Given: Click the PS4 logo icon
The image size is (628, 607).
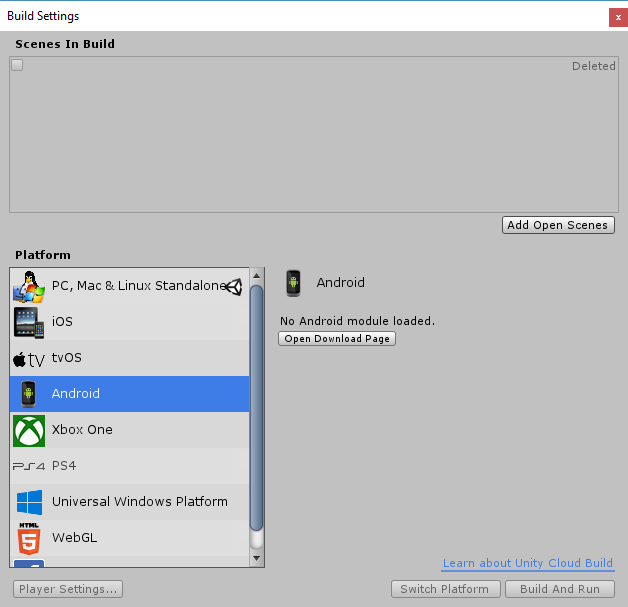Looking at the screenshot, I should click(x=29, y=466).
